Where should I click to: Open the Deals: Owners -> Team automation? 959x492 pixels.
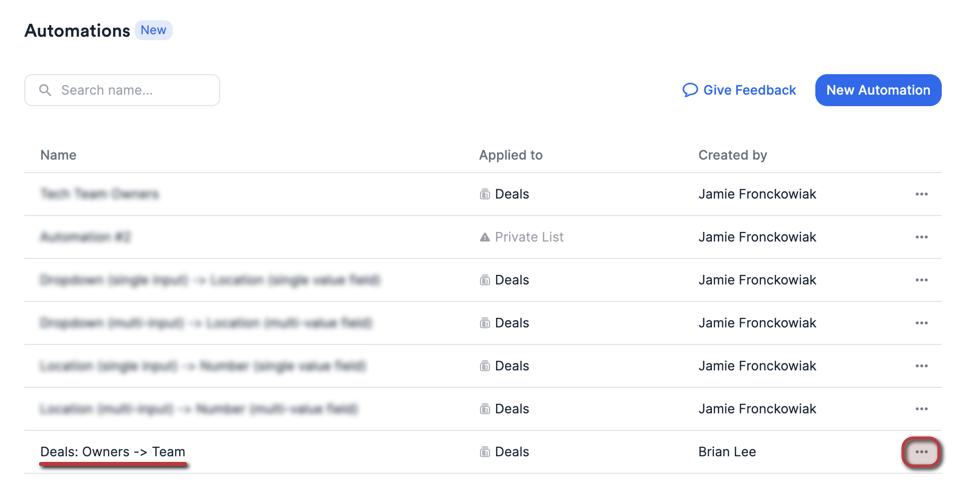coord(113,452)
